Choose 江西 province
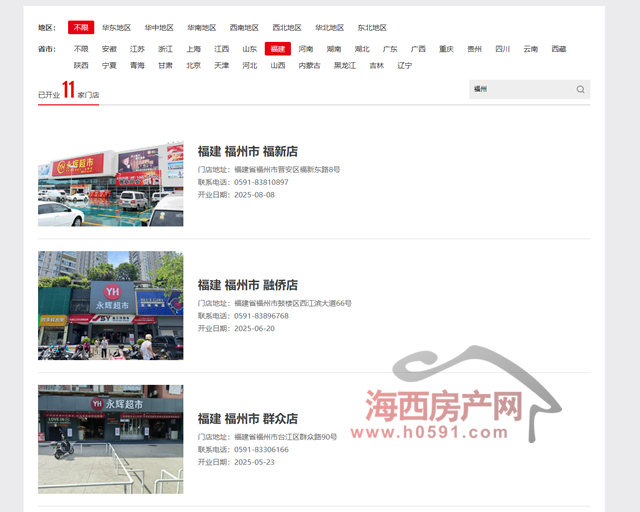Viewport: 640px width, 512px height. coord(222,49)
